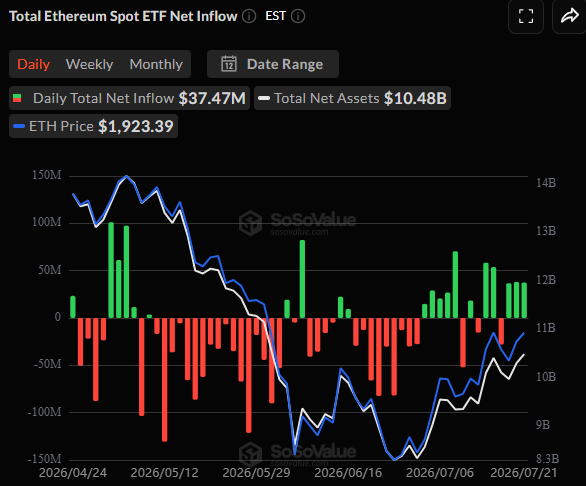The height and width of the screenshot is (486, 586).
Task: Select the Daily tab
Action: 34,64
